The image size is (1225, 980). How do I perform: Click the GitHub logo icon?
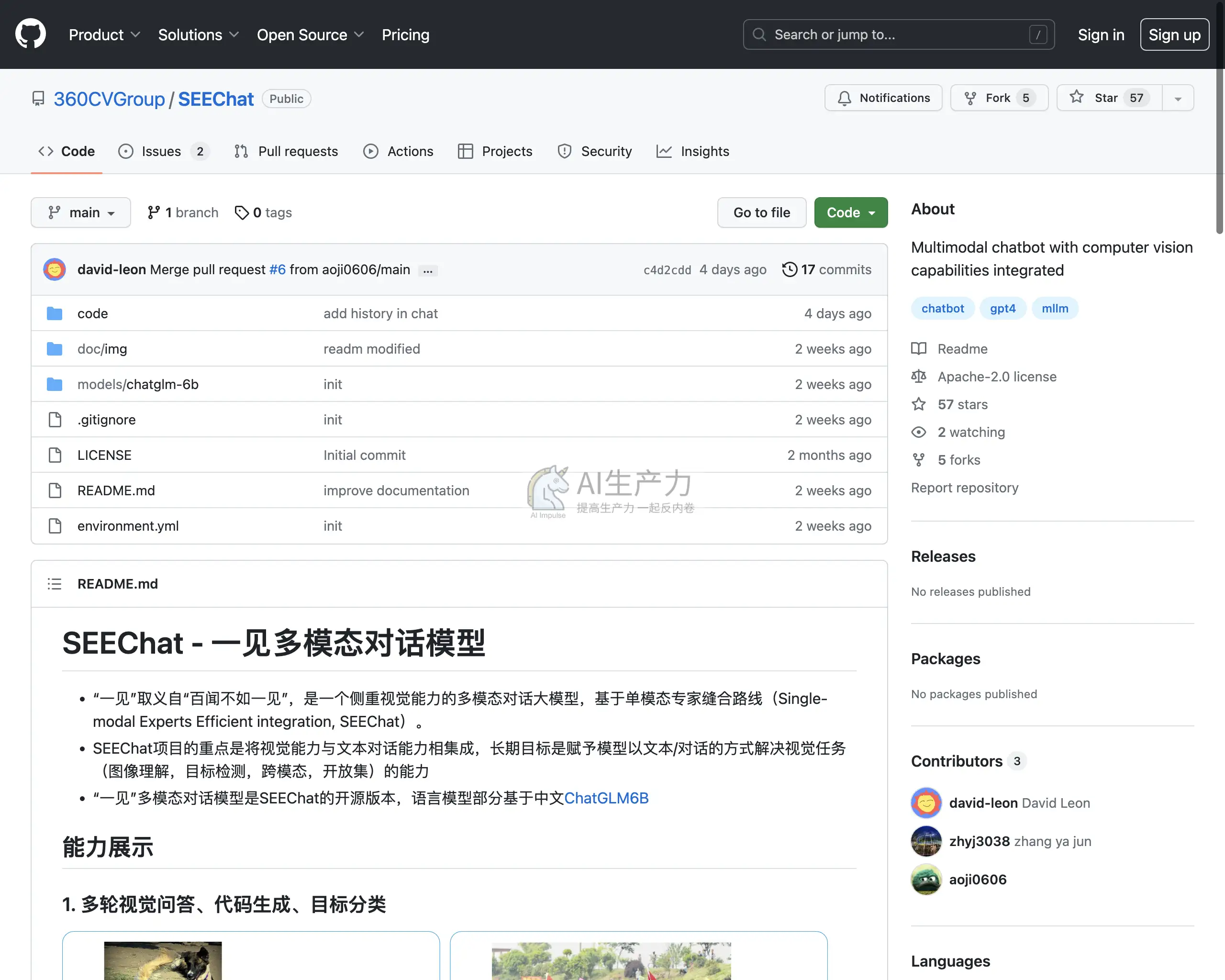tap(31, 34)
